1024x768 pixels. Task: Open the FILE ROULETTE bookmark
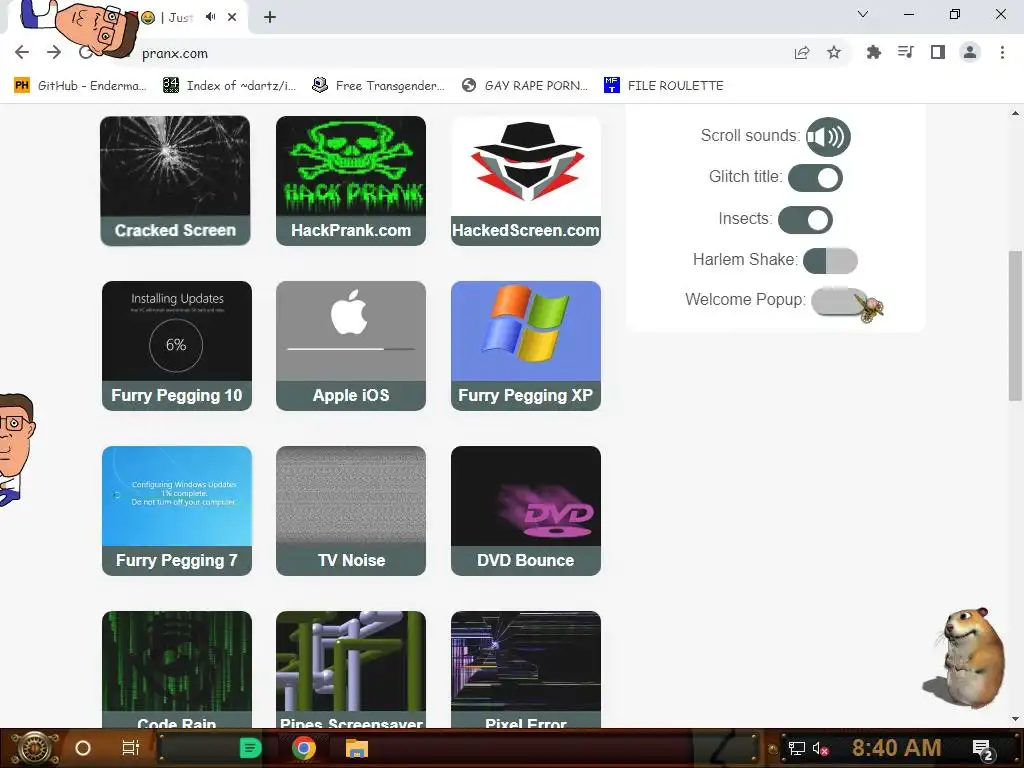pyautogui.click(x=664, y=86)
